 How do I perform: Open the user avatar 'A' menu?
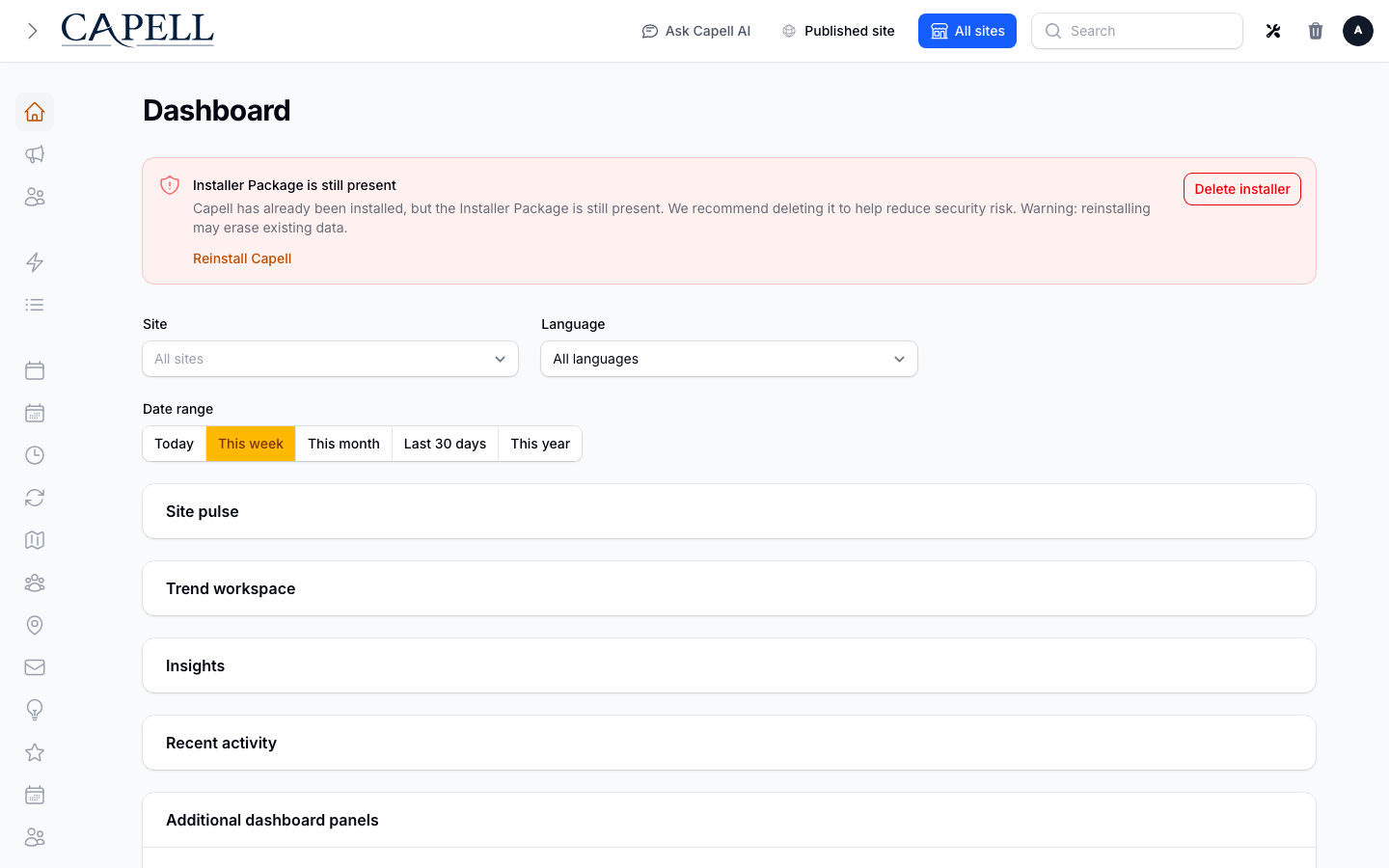1358,31
